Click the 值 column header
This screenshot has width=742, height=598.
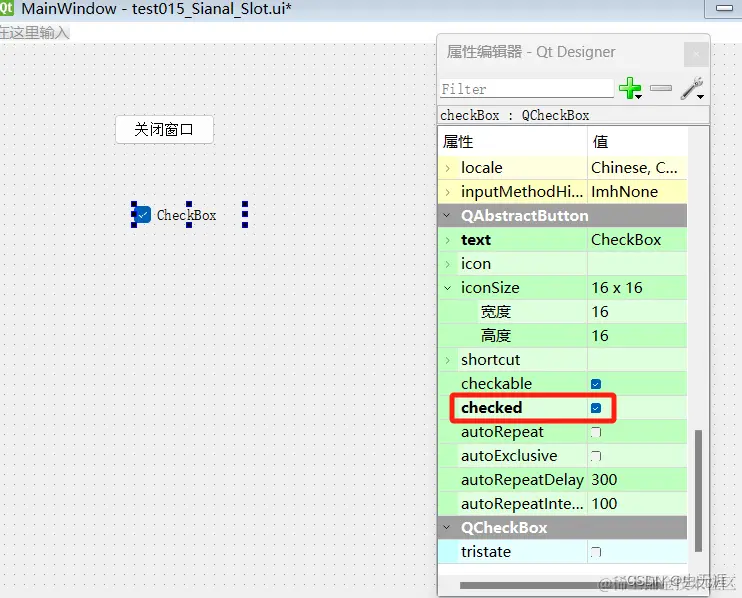click(637, 141)
